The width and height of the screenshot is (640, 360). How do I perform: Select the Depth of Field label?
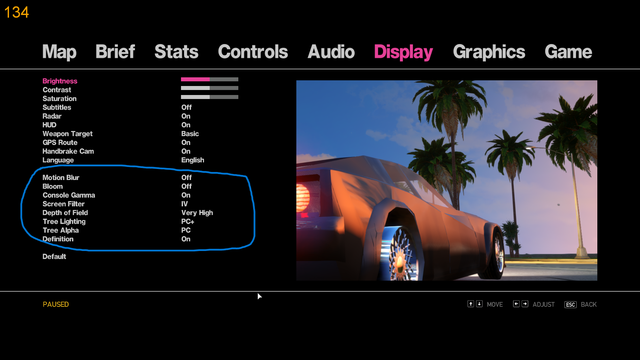(65, 213)
